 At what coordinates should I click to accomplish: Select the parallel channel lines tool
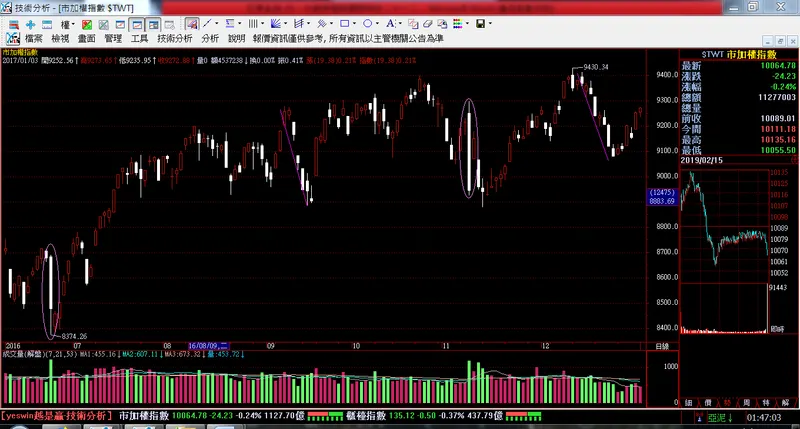pos(321,23)
